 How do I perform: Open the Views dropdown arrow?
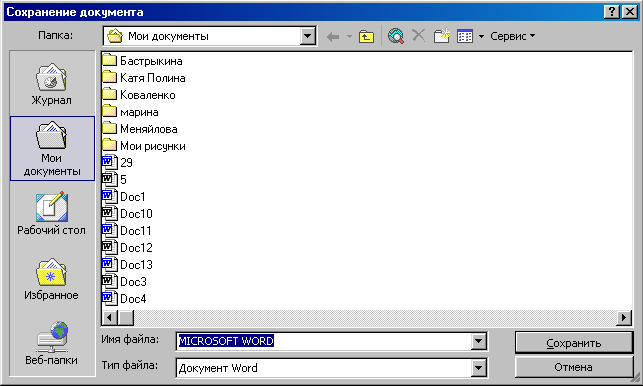click(481, 37)
